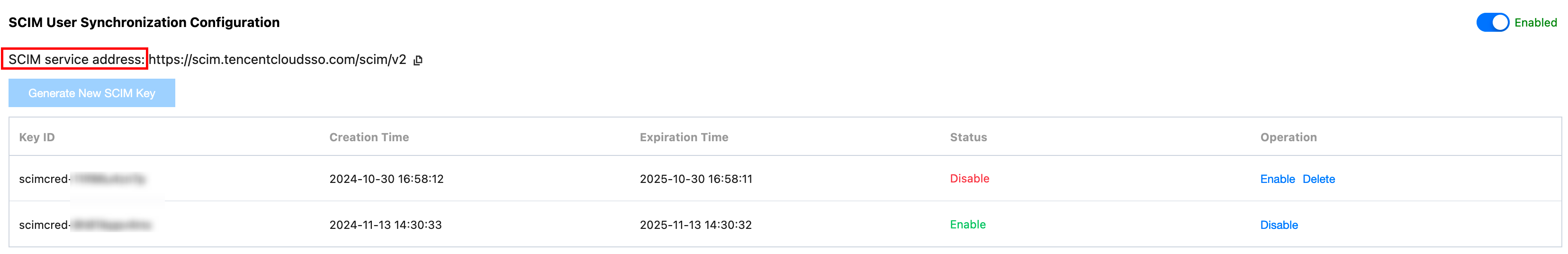Click the Status column header
Screen dimensions: 1568x254
tap(968, 137)
